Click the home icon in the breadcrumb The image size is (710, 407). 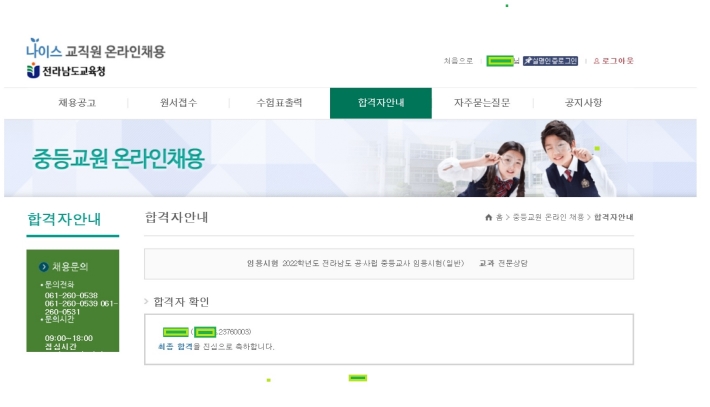click(489, 217)
